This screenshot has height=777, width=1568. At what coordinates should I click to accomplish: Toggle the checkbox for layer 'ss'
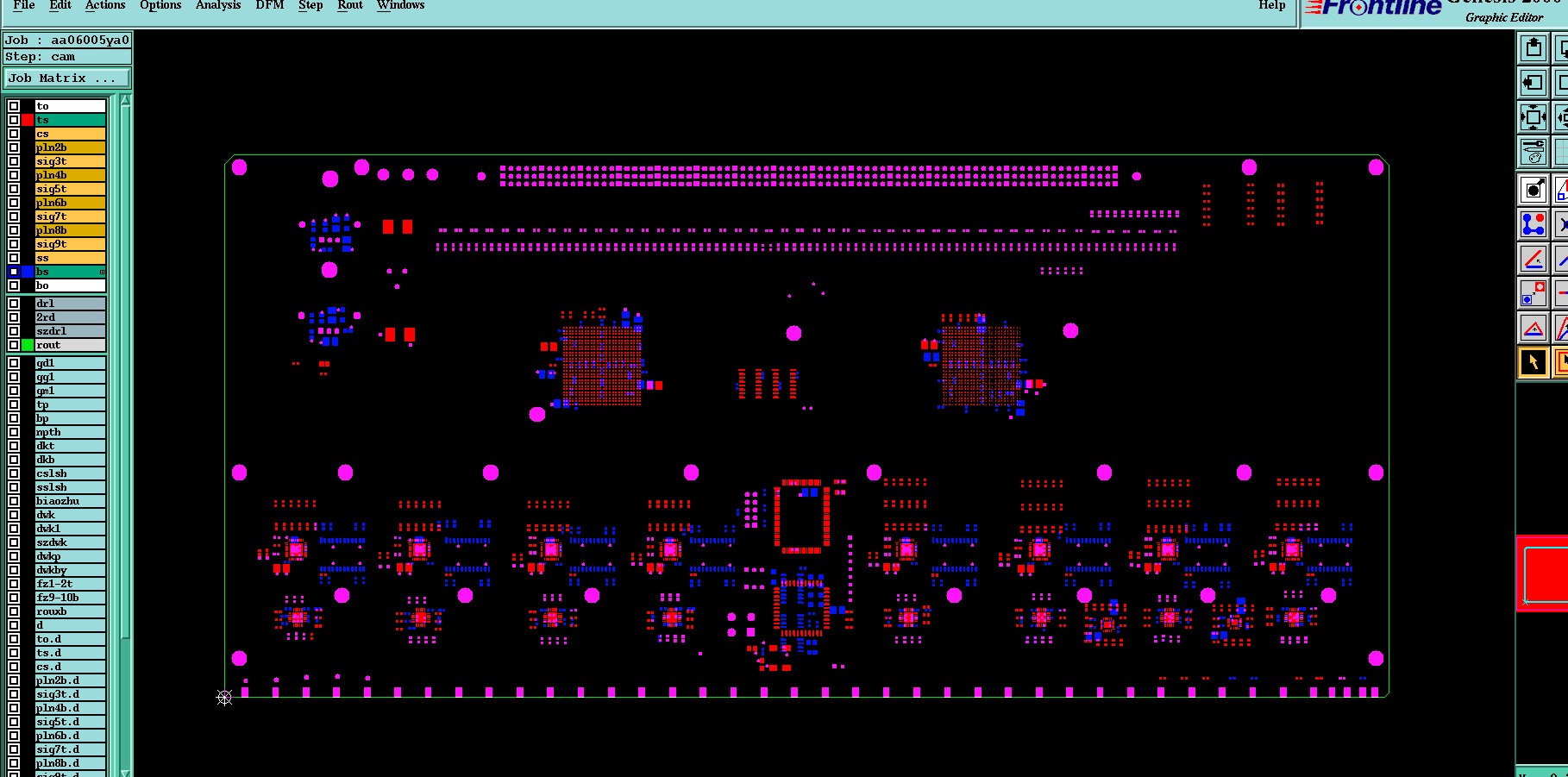click(14, 258)
